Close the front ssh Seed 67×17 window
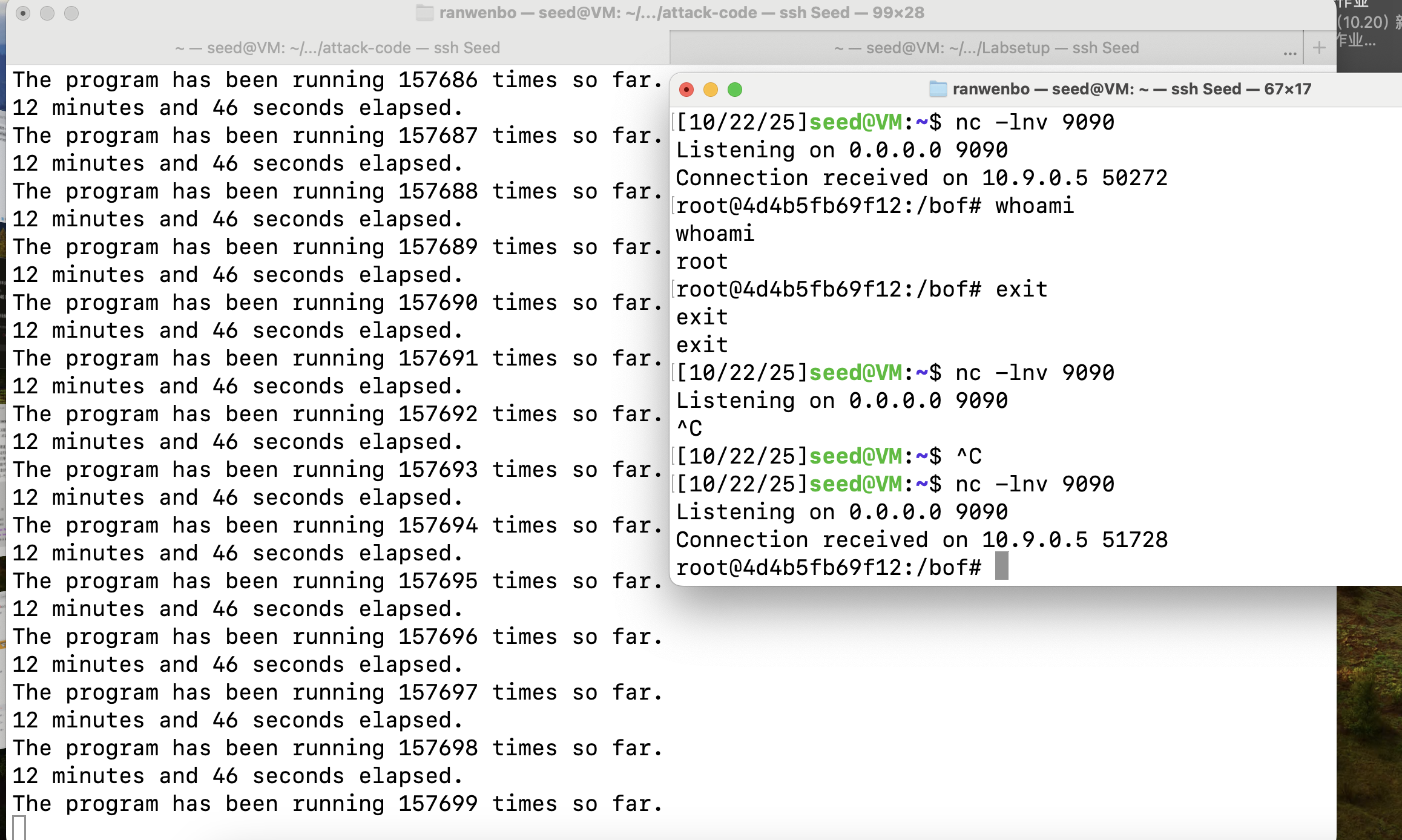The width and height of the screenshot is (1402, 840). pos(686,90)
